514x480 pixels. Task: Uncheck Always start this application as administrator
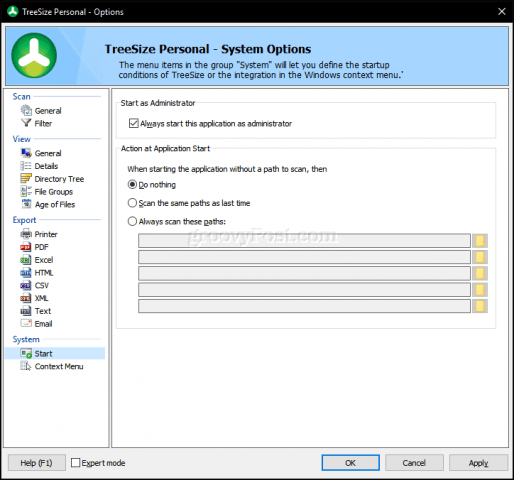coord(133,123)
